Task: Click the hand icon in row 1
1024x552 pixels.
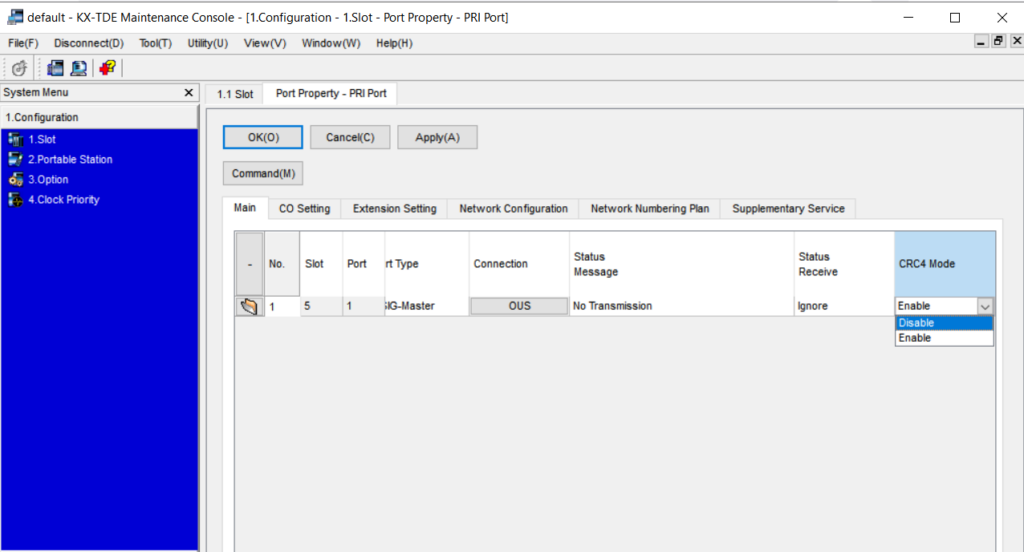Action: pyautogui.click(x=249, y=306)
